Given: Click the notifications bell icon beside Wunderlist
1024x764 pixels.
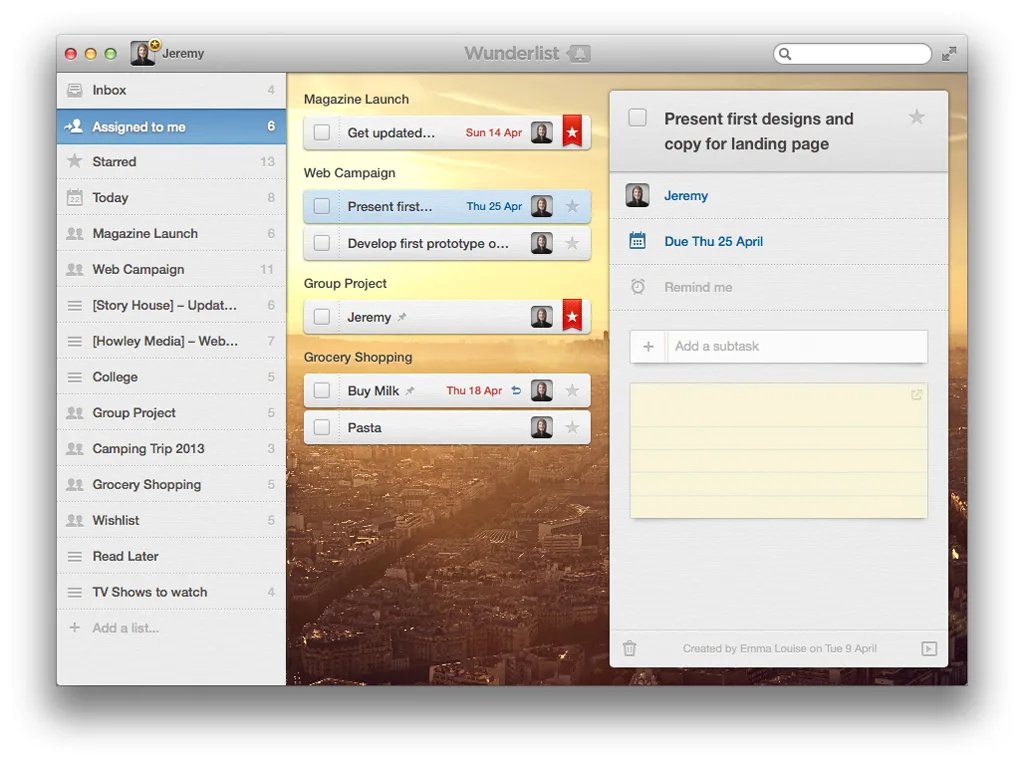Looking at the screenshot, I should (579, 54).
